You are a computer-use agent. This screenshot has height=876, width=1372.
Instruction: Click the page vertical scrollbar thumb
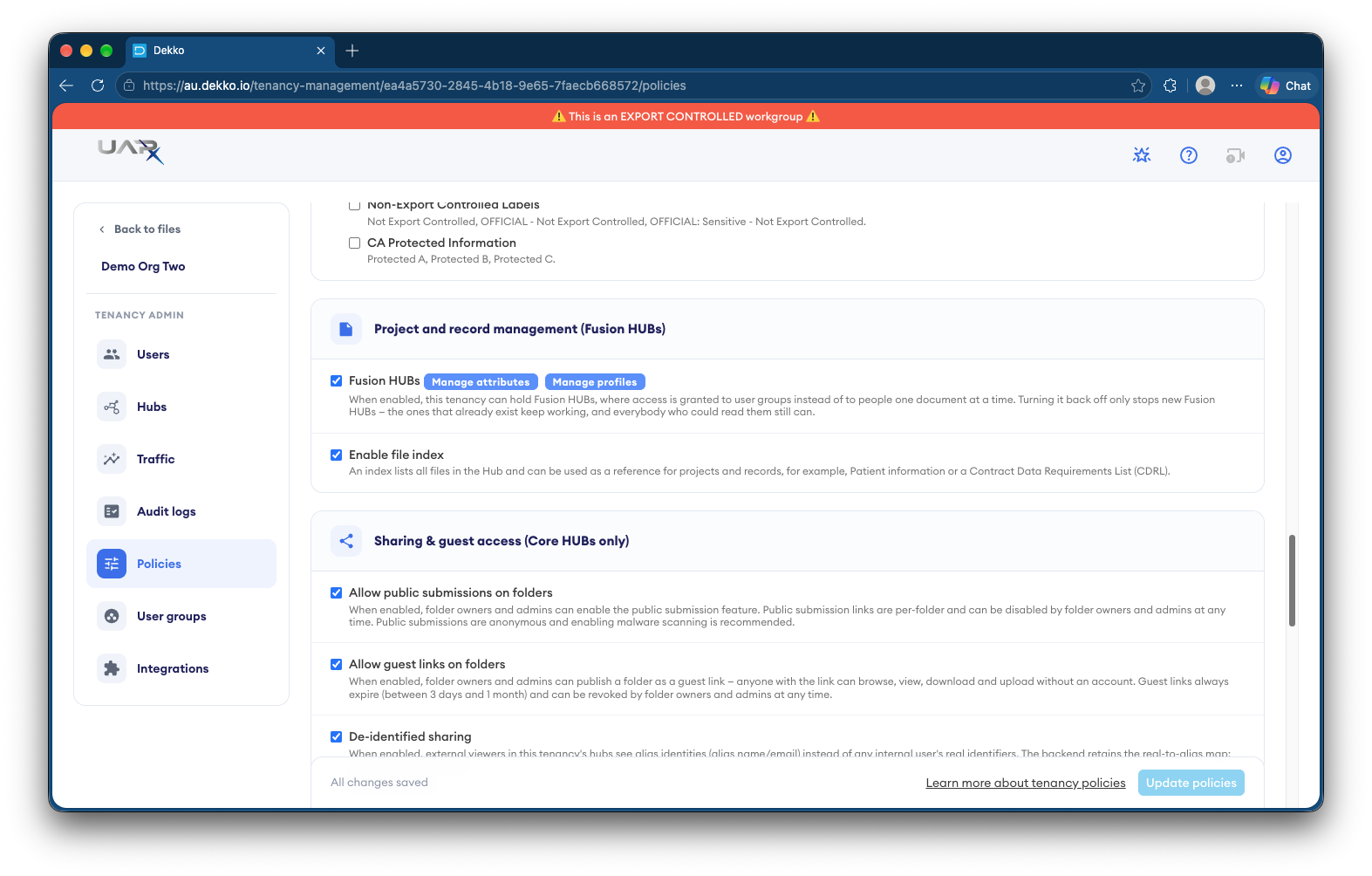(1292, 580)
